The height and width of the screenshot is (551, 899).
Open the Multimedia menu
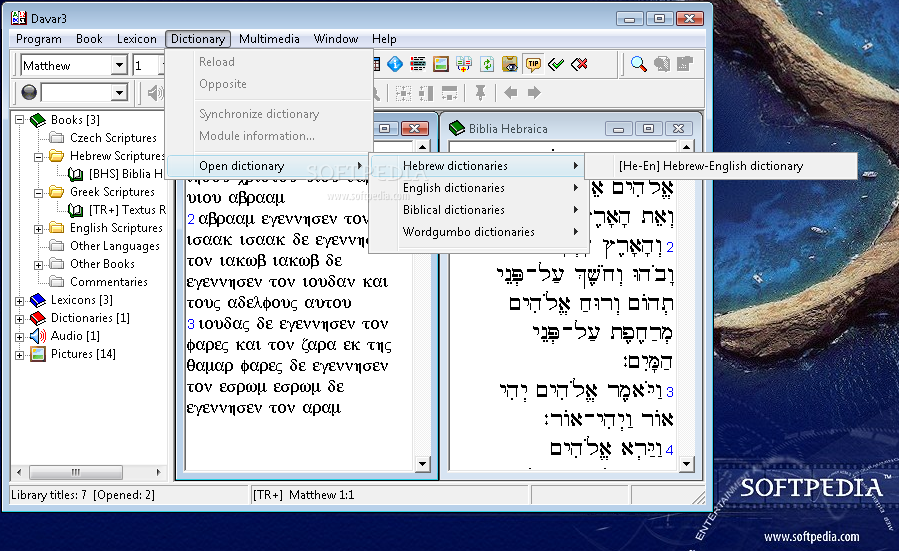pos(269,39)
